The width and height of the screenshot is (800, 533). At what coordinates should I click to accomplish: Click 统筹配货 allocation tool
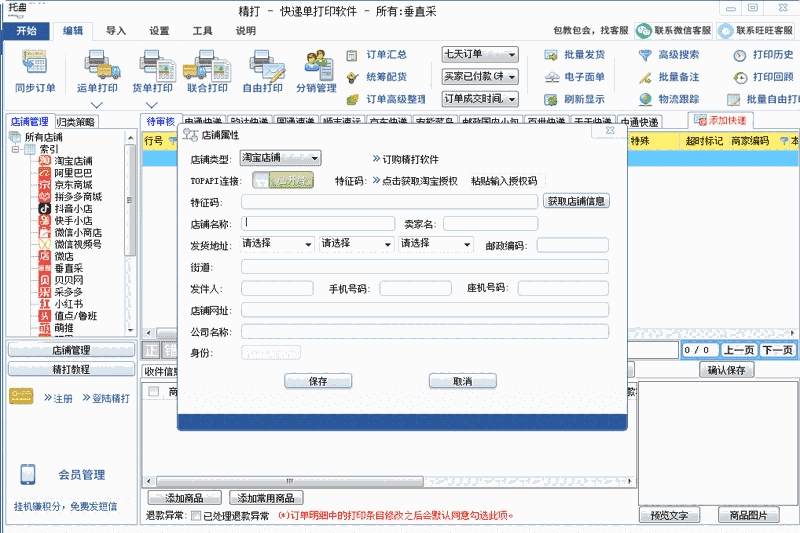377,77
